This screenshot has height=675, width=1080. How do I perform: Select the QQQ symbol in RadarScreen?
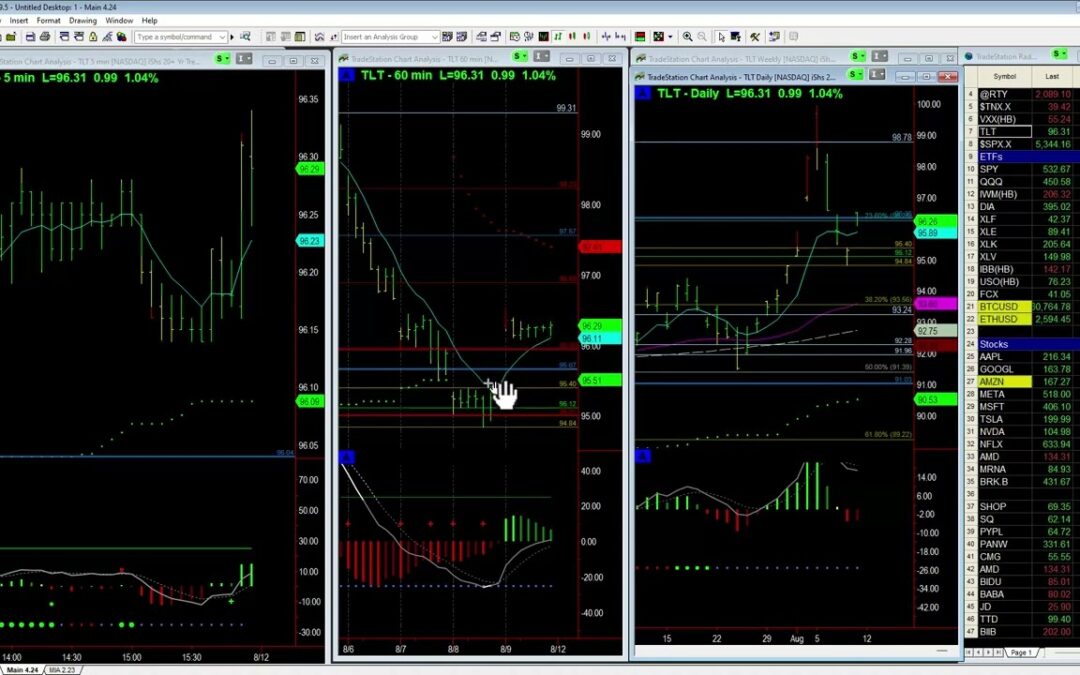coord(991,182)
